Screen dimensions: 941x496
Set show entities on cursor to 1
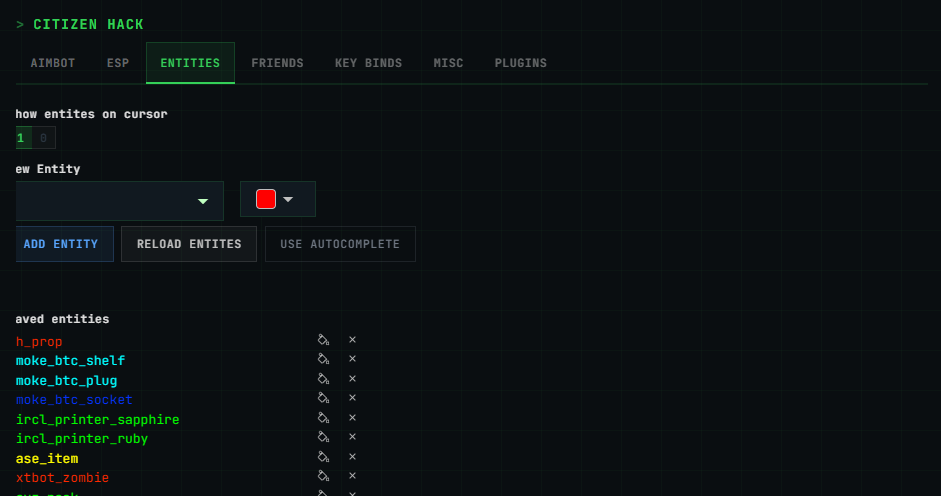tap(21, 138)
